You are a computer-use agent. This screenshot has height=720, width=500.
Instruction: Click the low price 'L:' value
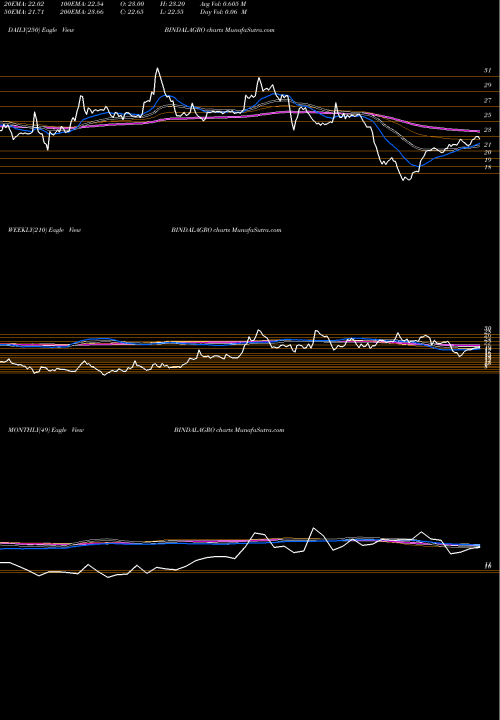(174, 12)
